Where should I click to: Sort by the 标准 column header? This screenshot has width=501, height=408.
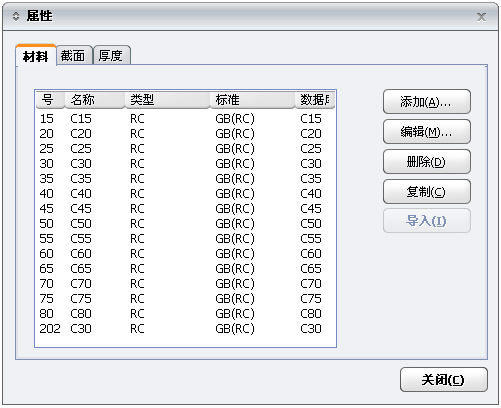coord(252,100)
